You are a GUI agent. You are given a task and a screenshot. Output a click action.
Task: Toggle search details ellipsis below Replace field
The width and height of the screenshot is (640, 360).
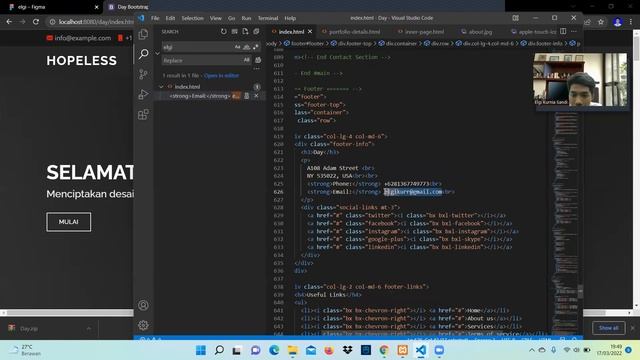256,69
